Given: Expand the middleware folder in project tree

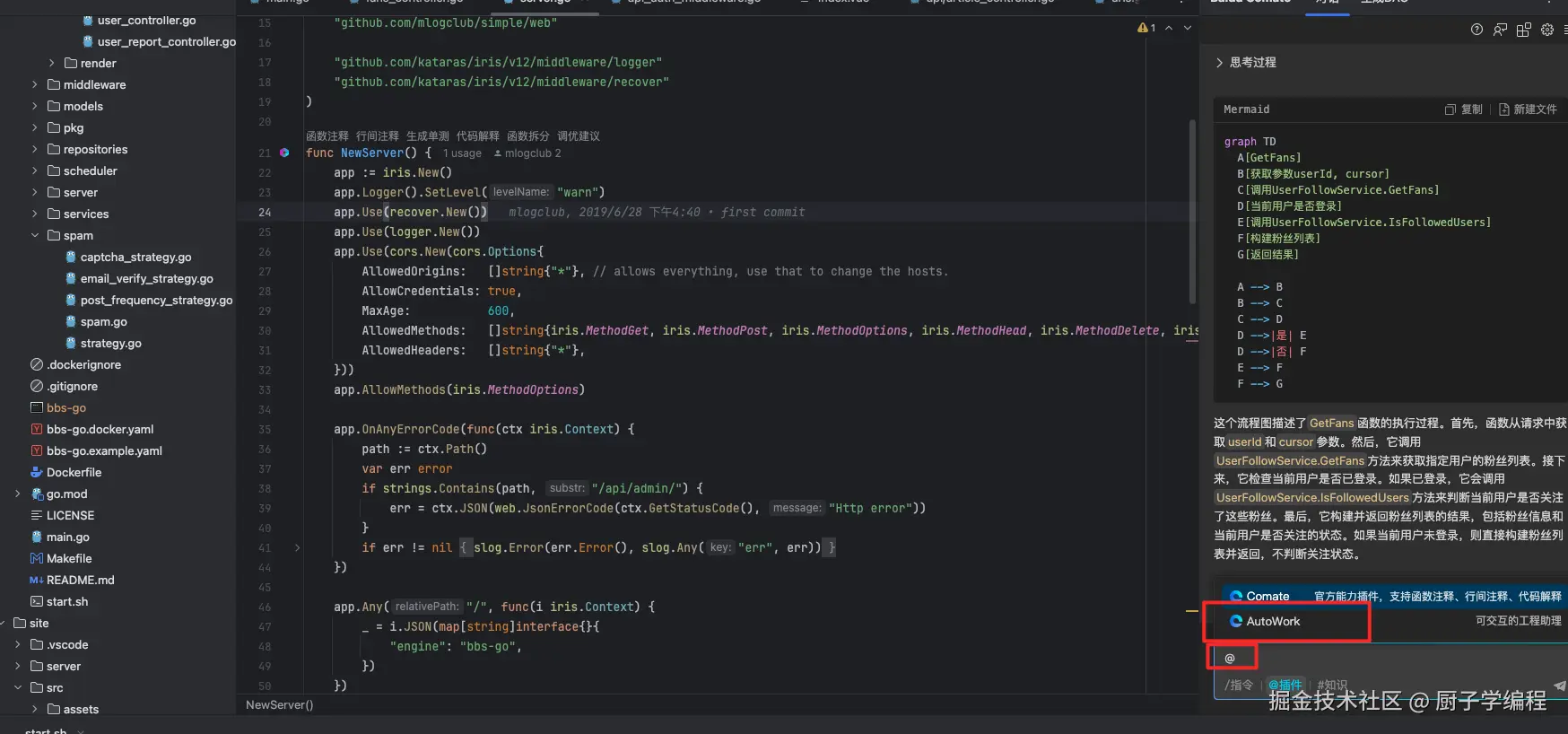Looking at the screenshot, I should click(x=35, y=85).
